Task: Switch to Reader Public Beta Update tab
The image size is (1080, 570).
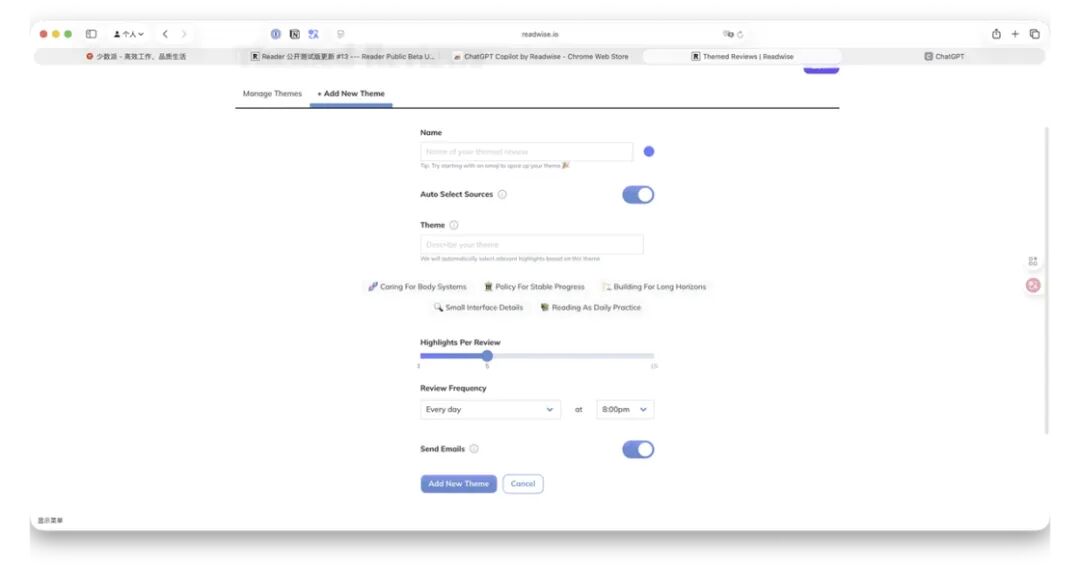Action: pos(342,56)
